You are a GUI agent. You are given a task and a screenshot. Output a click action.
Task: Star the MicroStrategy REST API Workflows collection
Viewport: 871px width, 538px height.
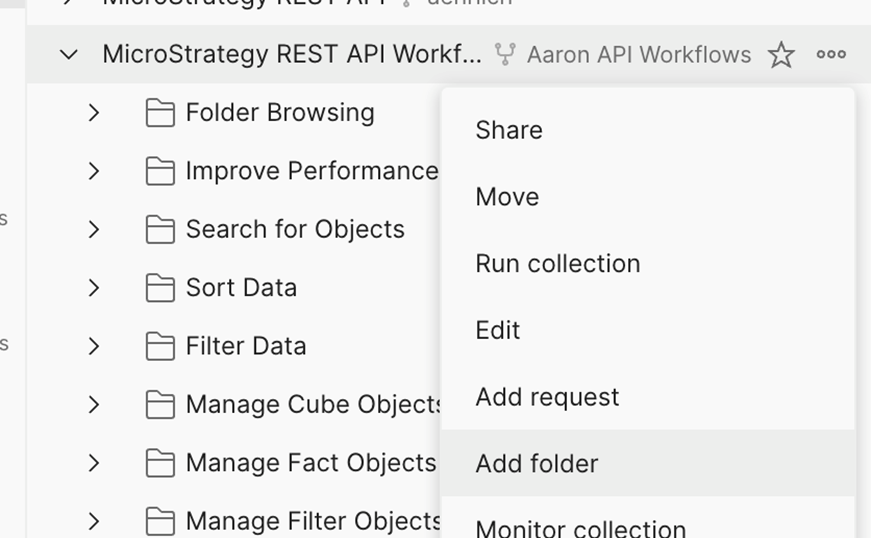tap(781, 55)
